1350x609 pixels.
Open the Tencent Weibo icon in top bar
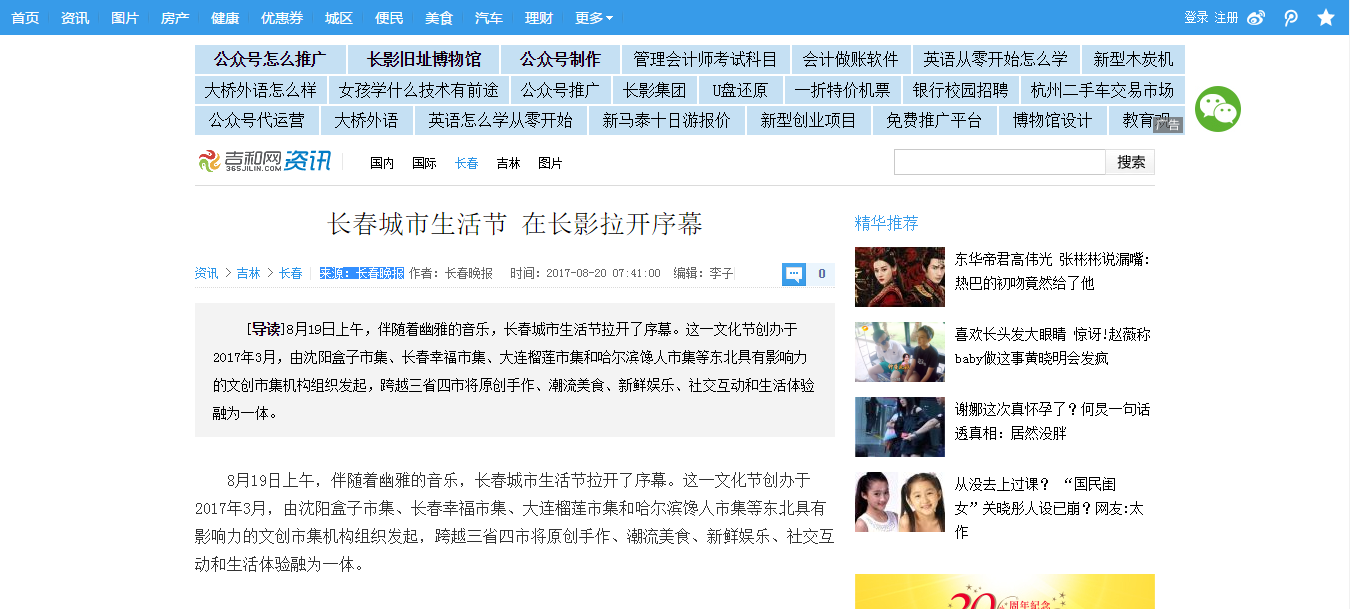coord(1291,18)
